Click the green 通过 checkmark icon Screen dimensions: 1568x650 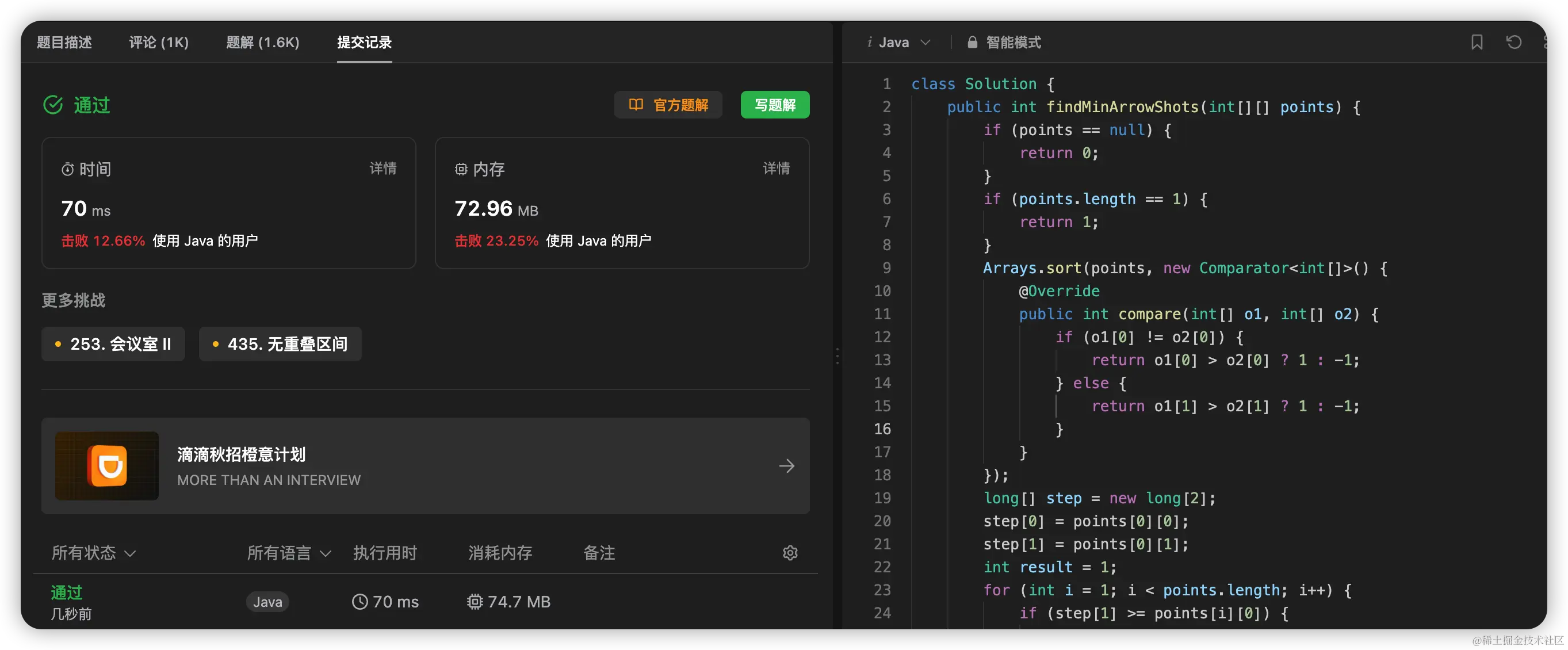53,105
